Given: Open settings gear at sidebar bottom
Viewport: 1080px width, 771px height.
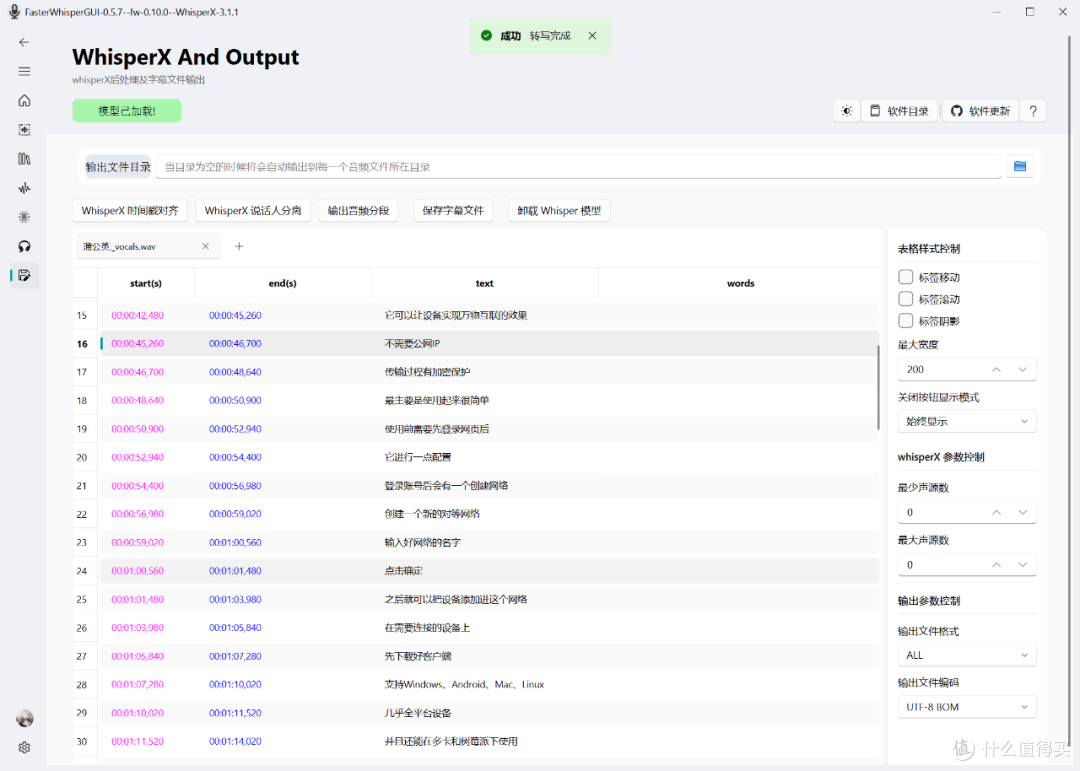Looking at the screenshot, I should point(24,747).
